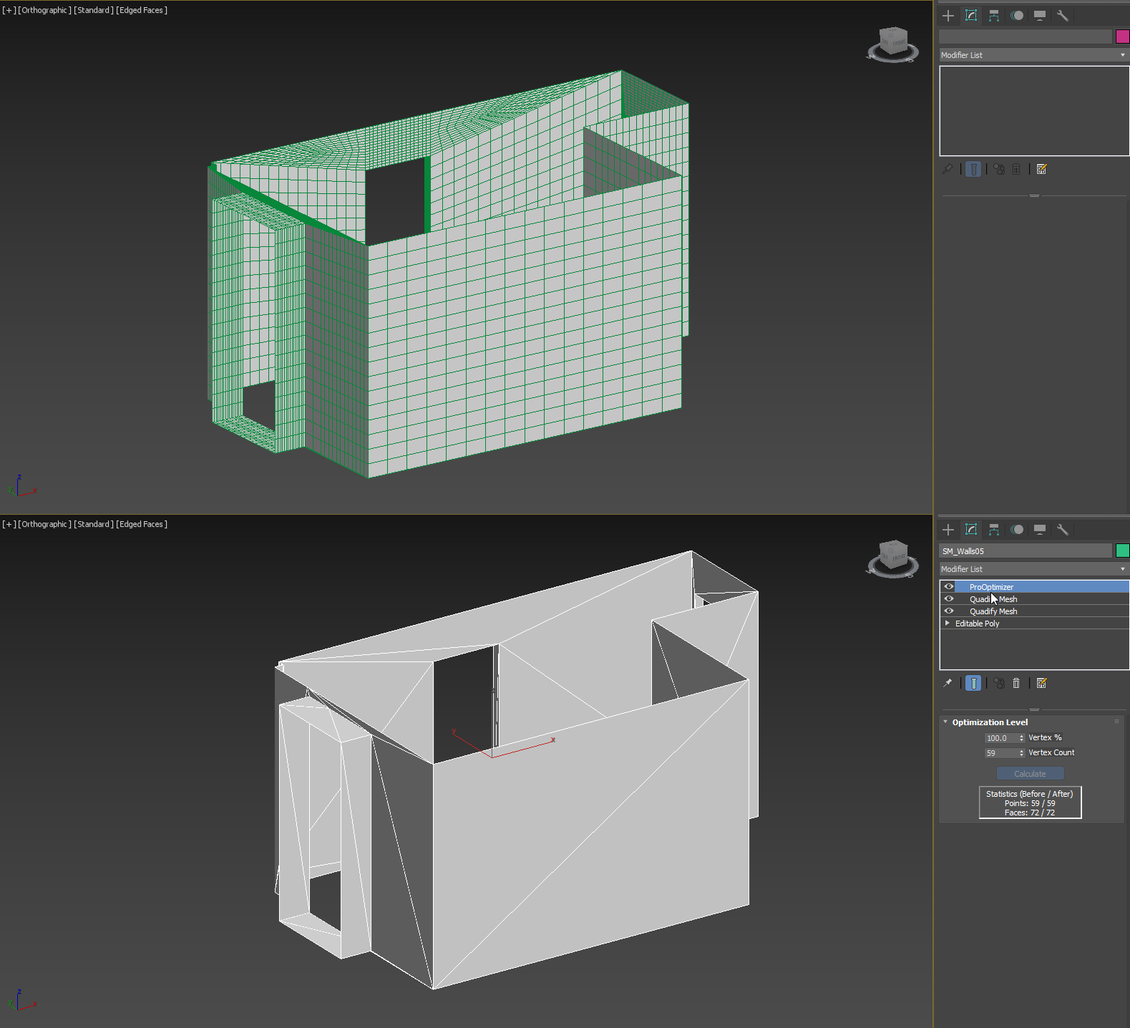Open Hierarchy tab above the SM_Walls05 name field
The height and width of the screenshot is (1028, 1130).
point(994,530)
